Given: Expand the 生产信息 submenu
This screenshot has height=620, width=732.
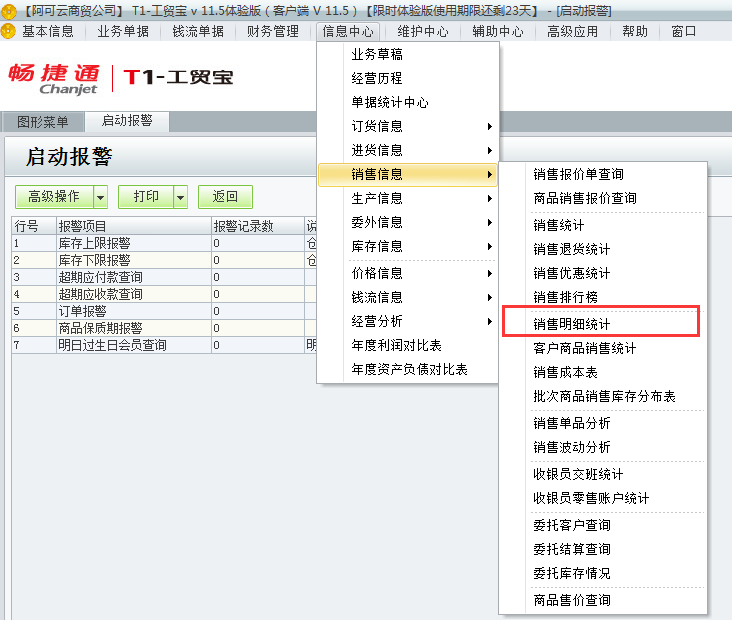Looking at the screenshot, I should tap(407, 198).
